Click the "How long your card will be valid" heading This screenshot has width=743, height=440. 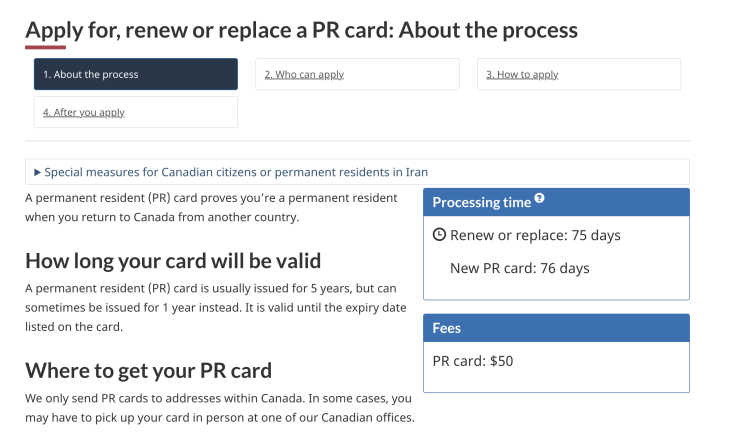tap(173, 261)
